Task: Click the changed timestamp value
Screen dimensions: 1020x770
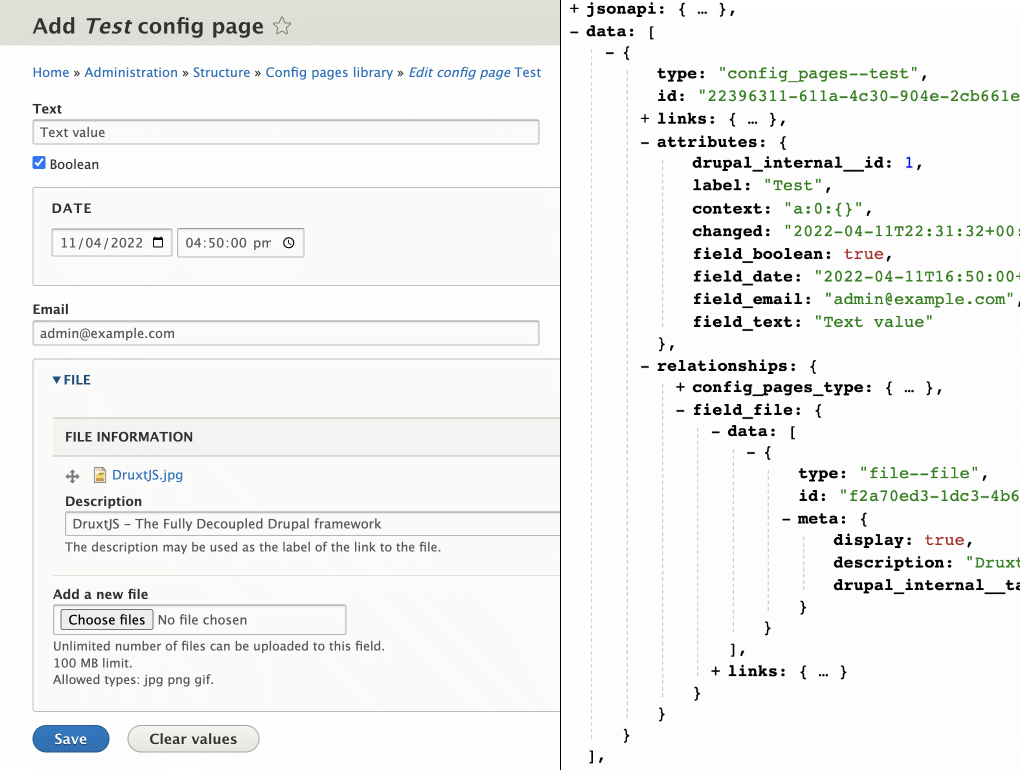Action: point(902,232)
